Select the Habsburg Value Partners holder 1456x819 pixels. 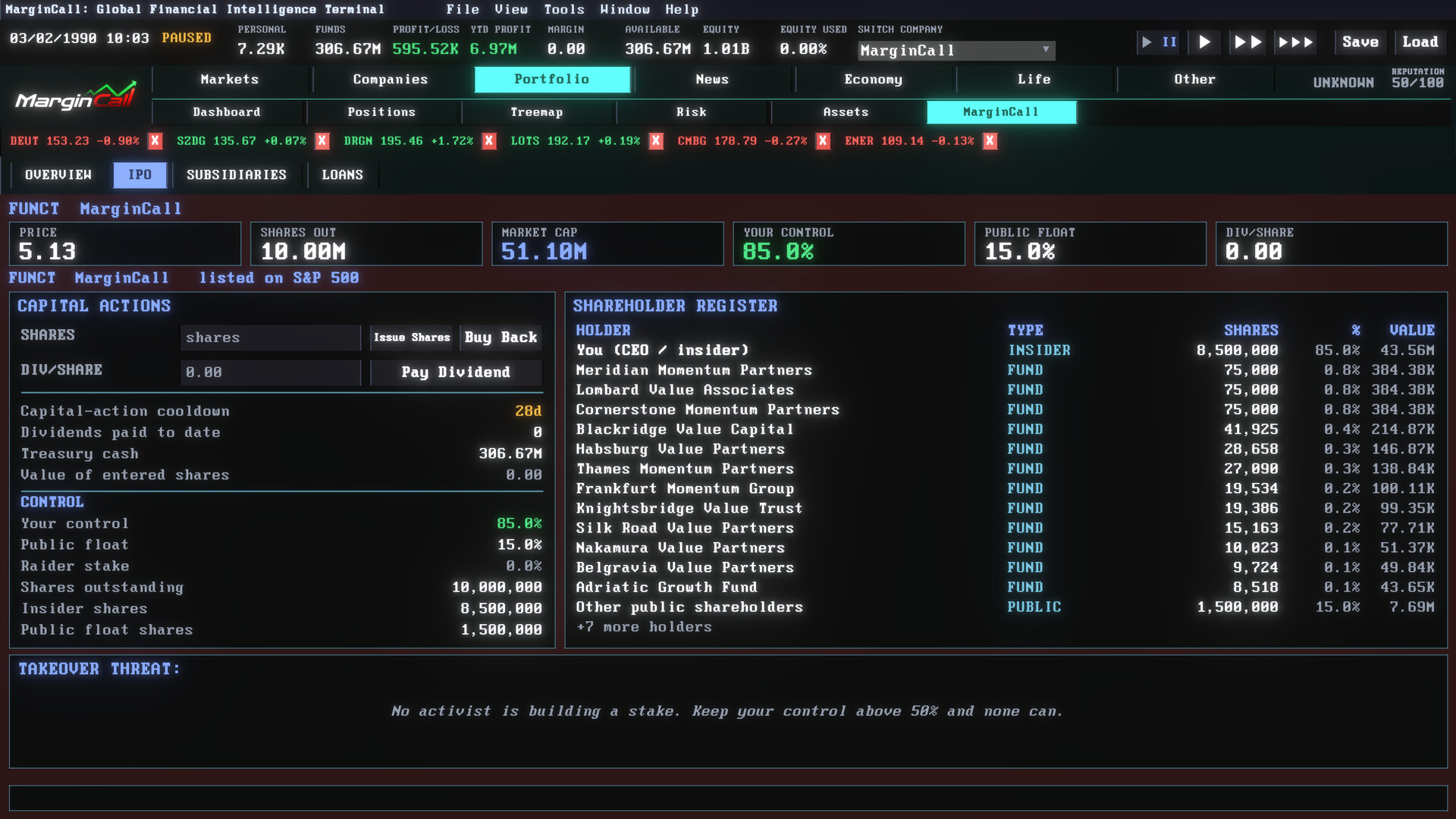point(1005,449)
